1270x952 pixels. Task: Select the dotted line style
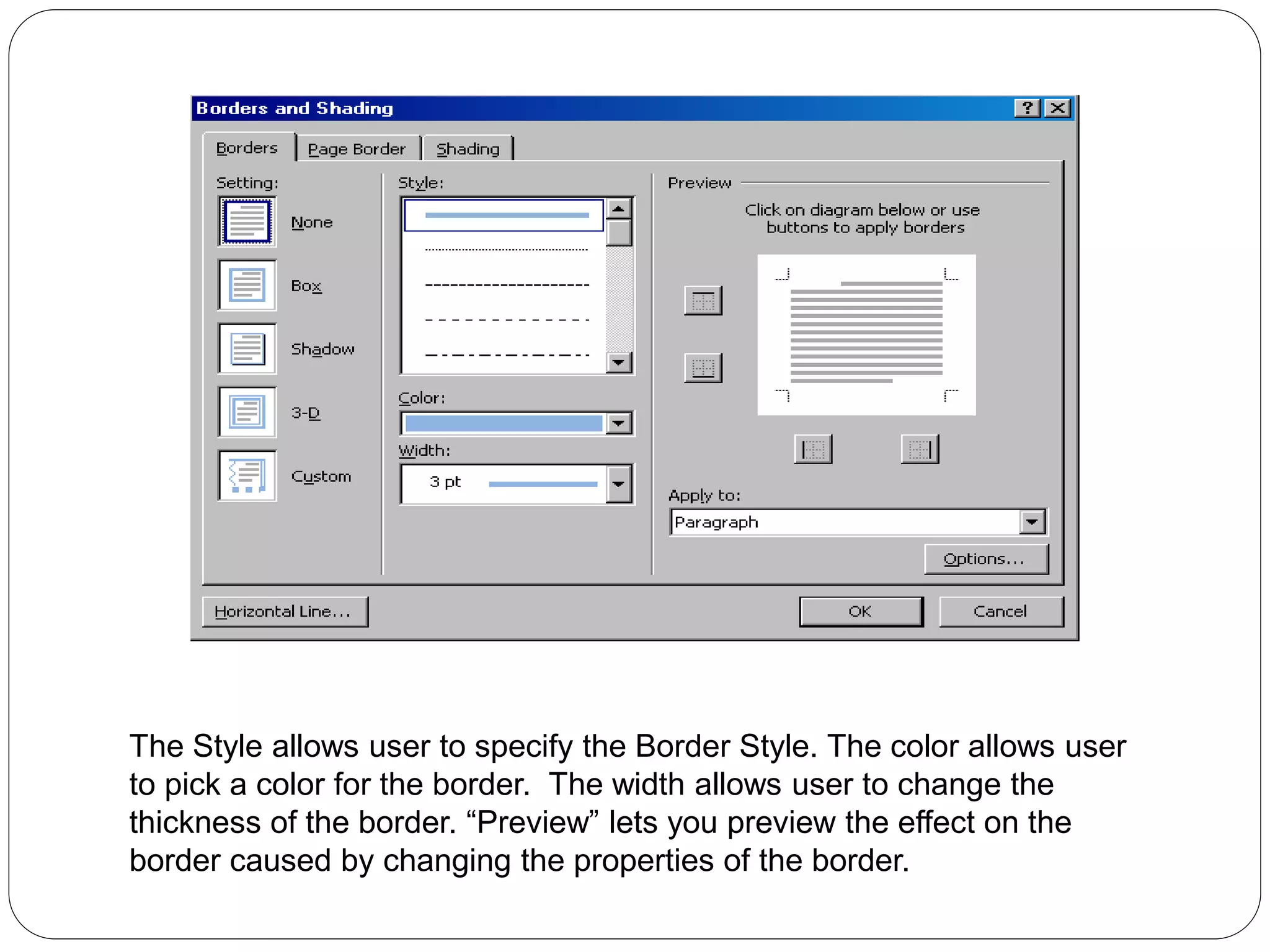click(506, 250)
